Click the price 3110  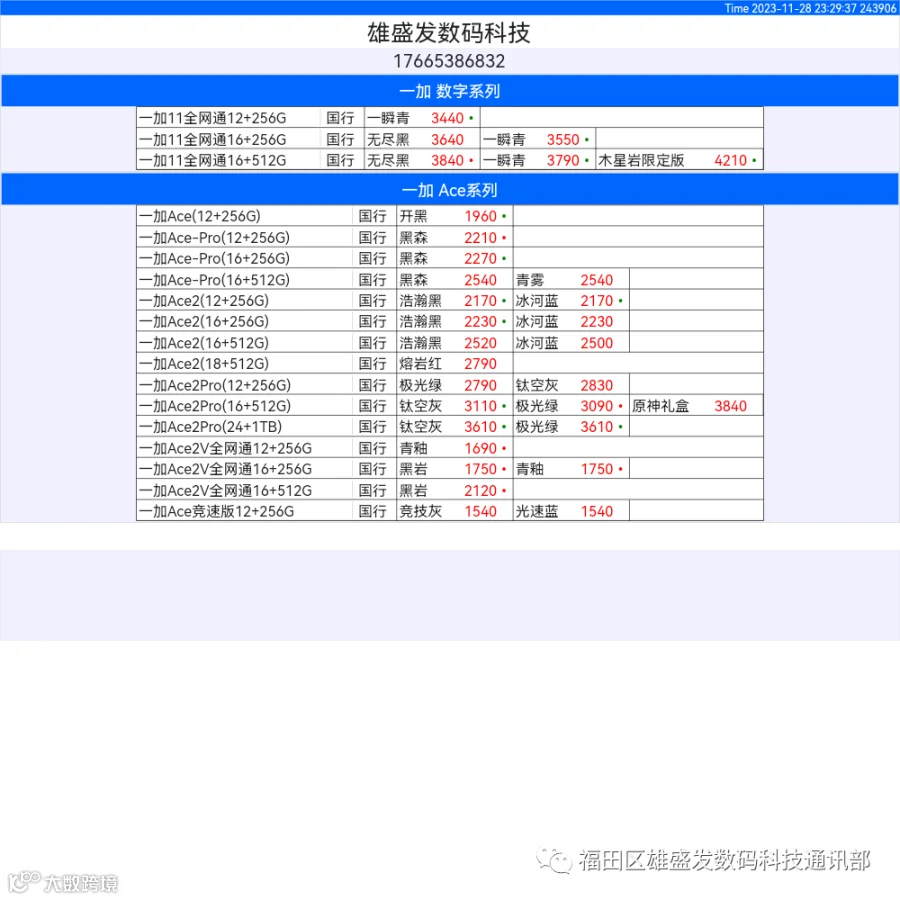coord(480,406)
